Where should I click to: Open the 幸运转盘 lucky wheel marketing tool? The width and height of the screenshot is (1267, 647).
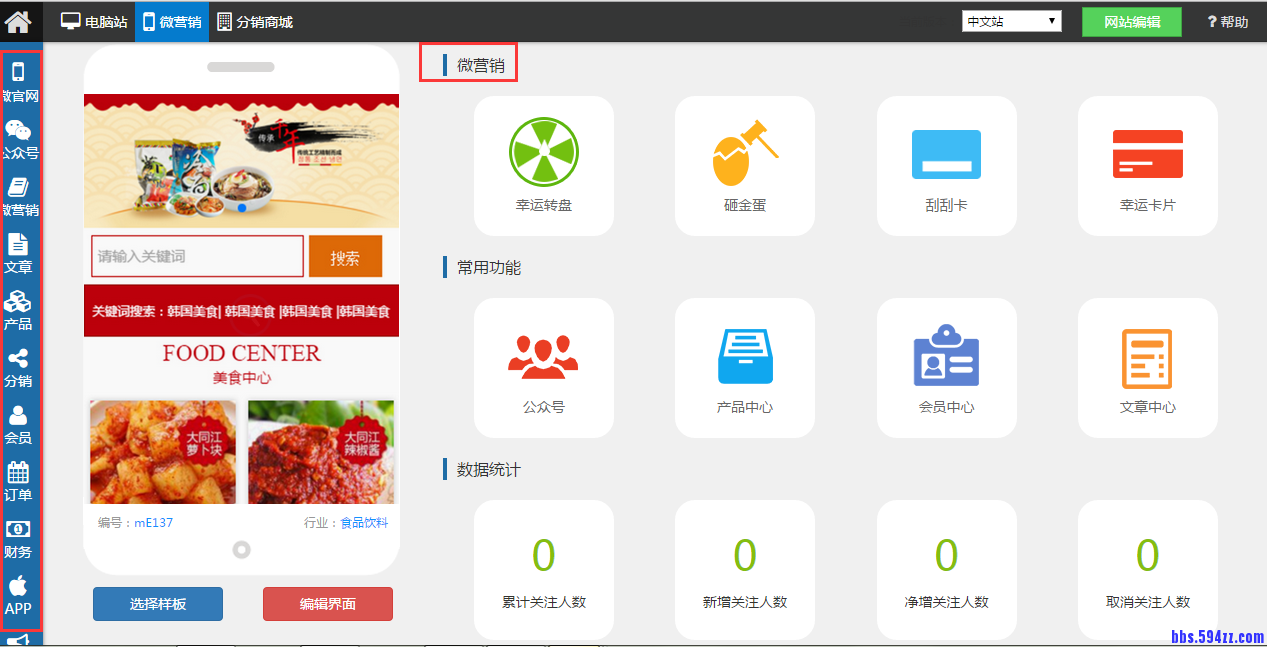tap(543, 165)
